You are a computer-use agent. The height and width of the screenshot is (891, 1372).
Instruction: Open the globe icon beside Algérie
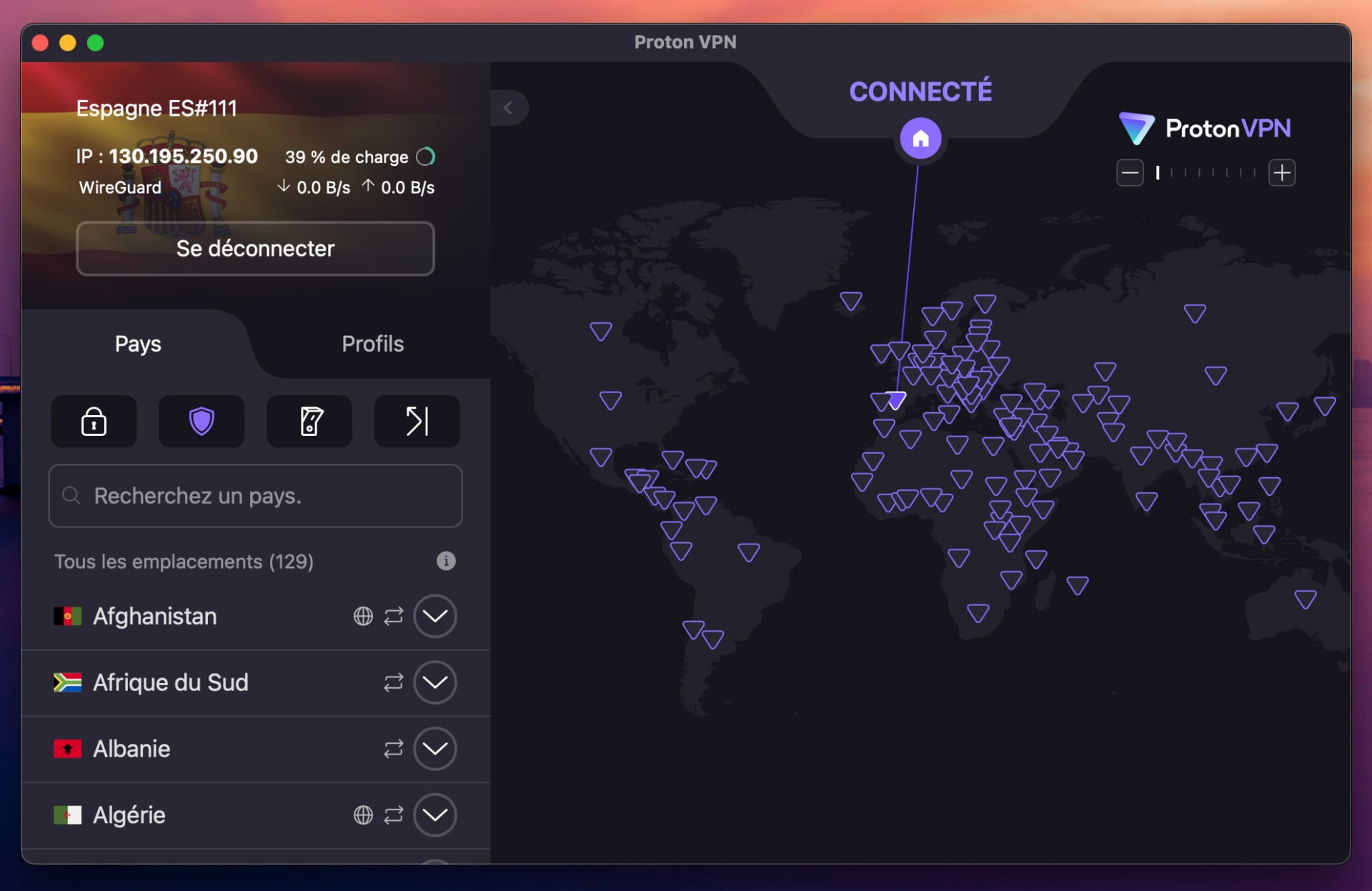364,815
